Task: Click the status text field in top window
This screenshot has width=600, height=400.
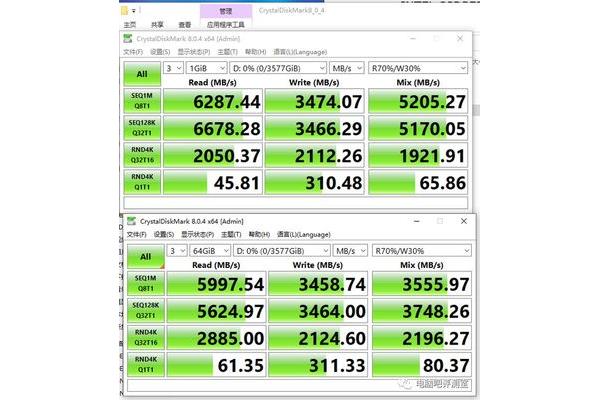Action: tap(295, 202)
